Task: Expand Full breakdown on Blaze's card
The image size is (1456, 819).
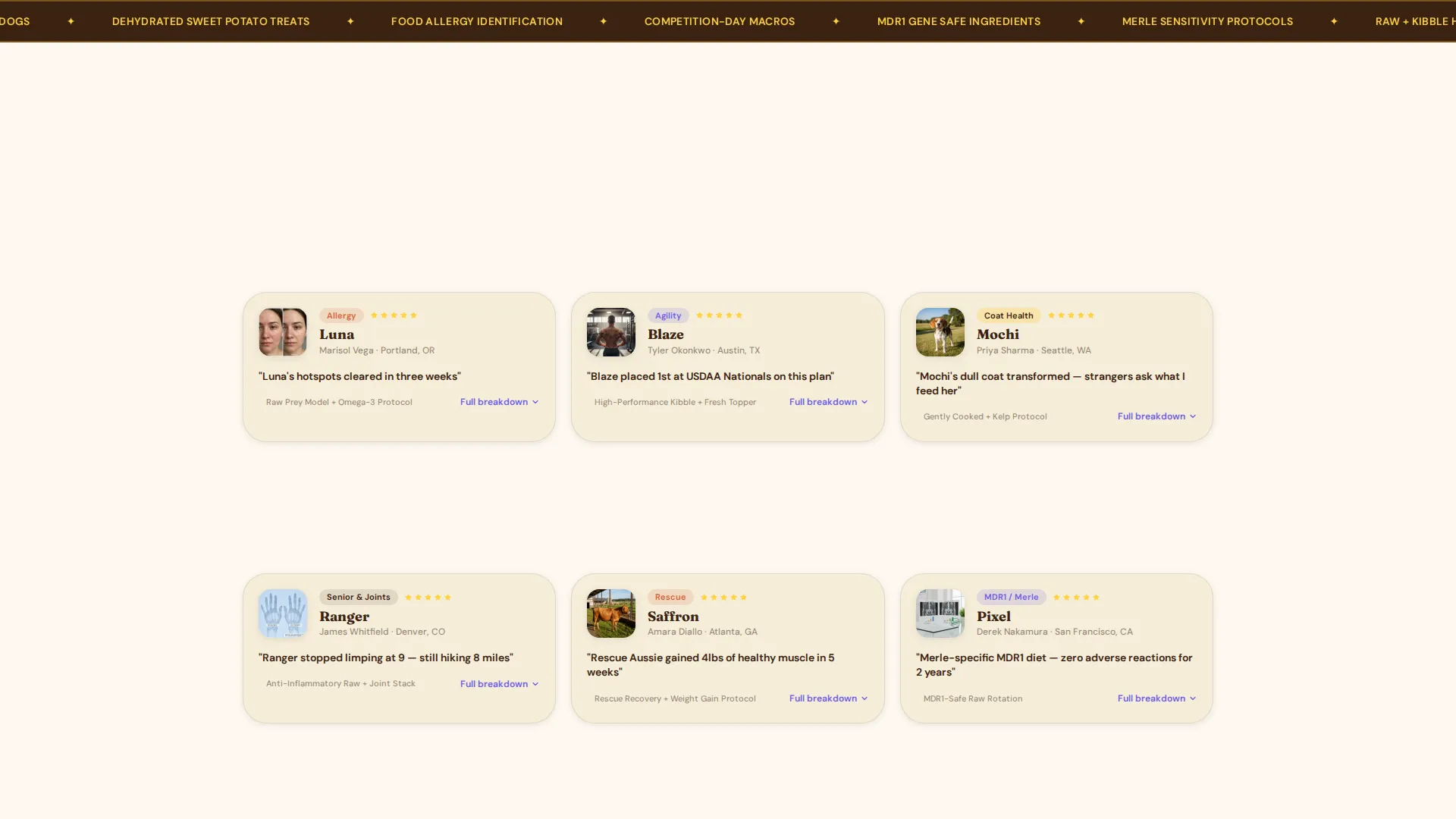Action: click(828, 402)
